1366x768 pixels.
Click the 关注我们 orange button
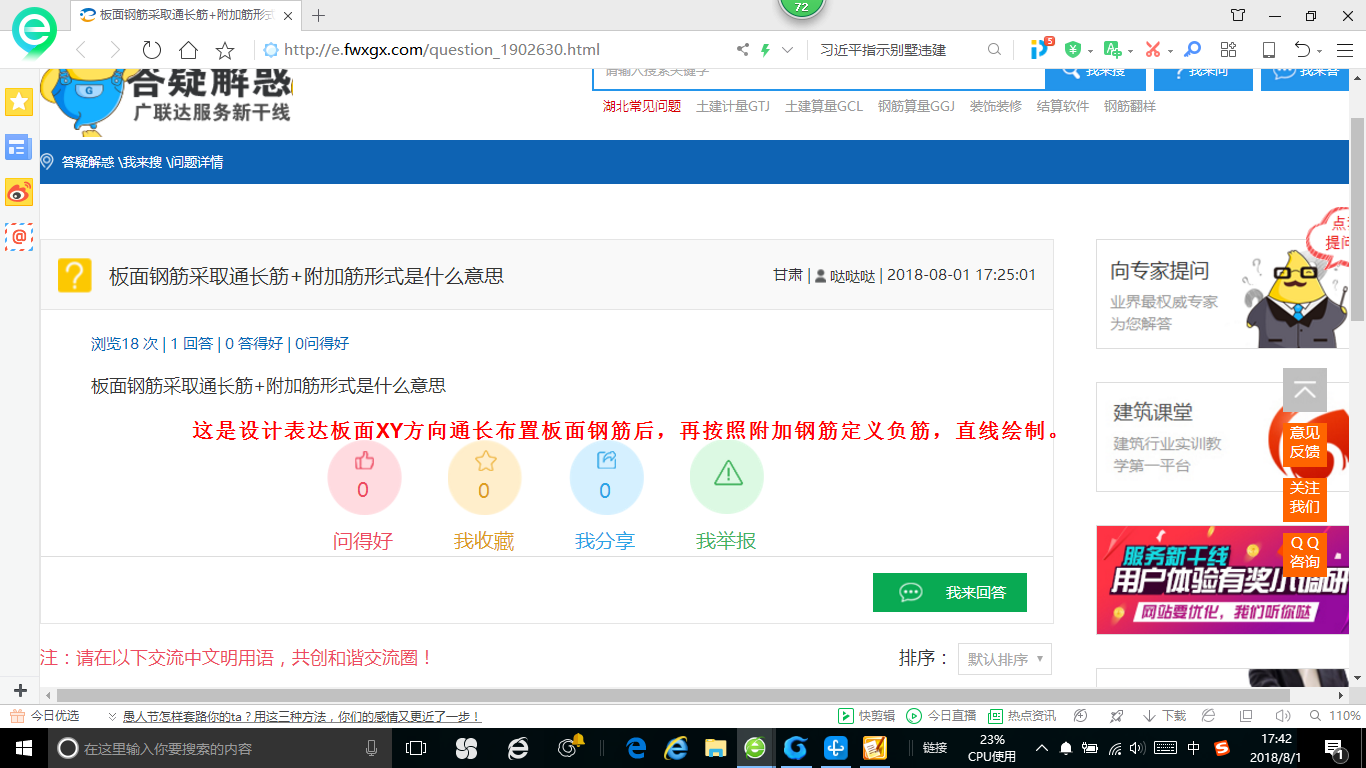click(x=1305, y=498)
